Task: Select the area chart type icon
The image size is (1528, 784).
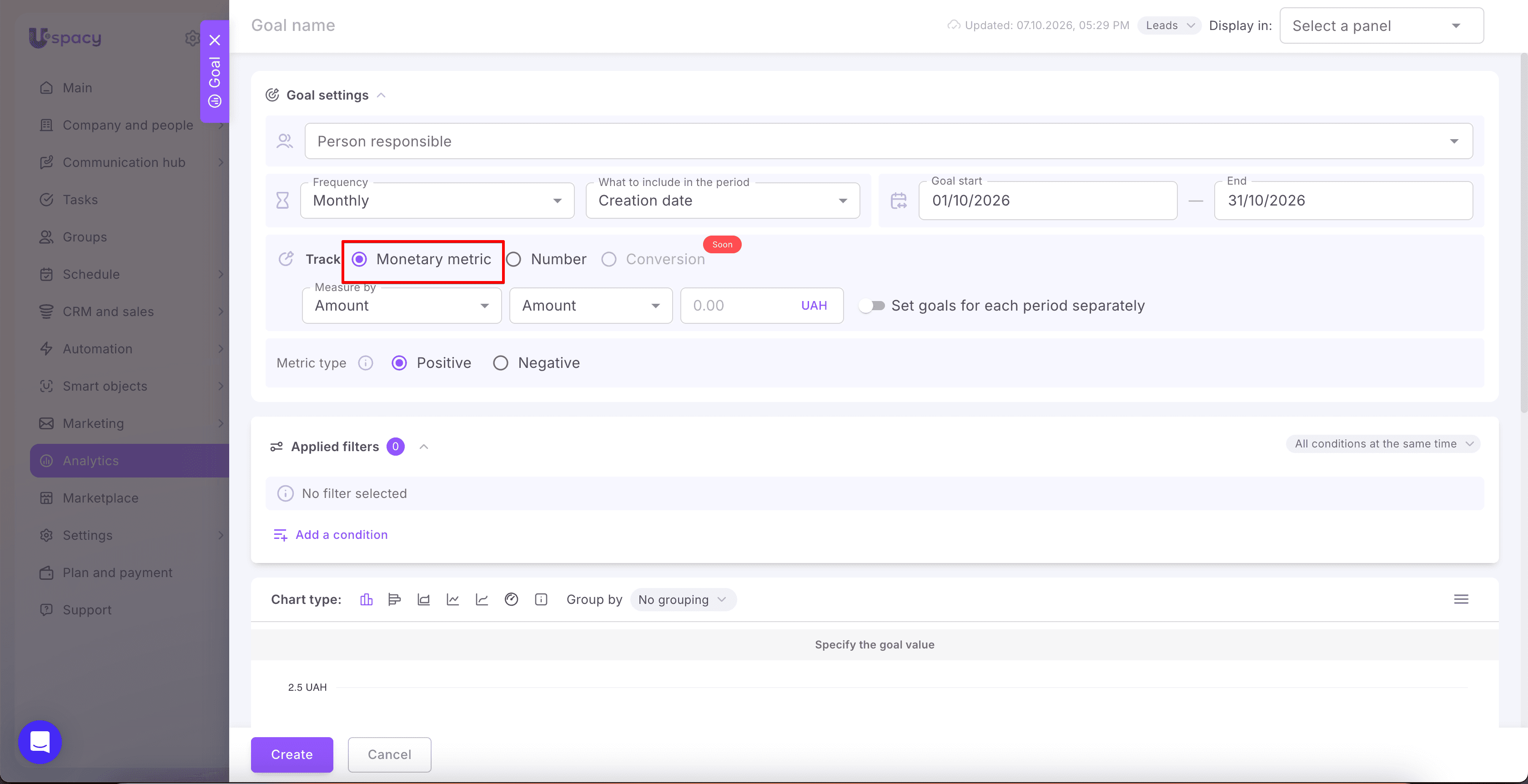Action: tap(423, 599)
